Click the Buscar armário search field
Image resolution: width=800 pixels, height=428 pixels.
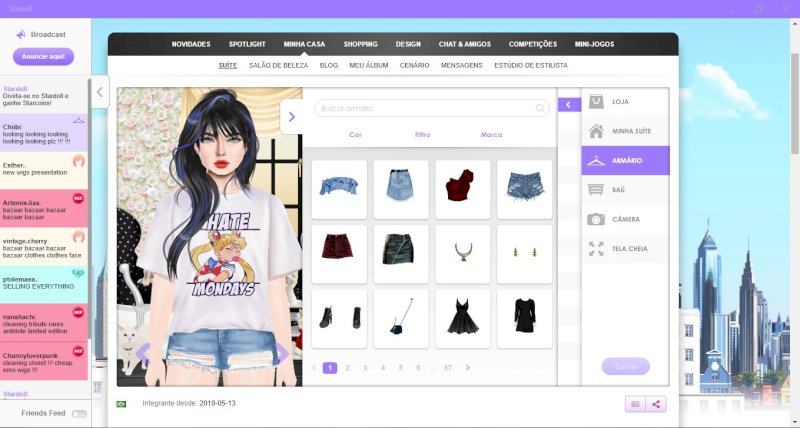432,108
